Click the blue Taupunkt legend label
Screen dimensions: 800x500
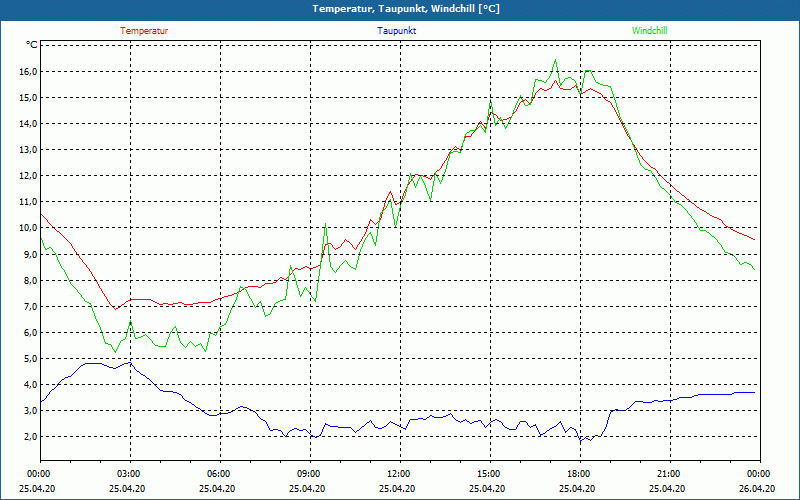396,31
